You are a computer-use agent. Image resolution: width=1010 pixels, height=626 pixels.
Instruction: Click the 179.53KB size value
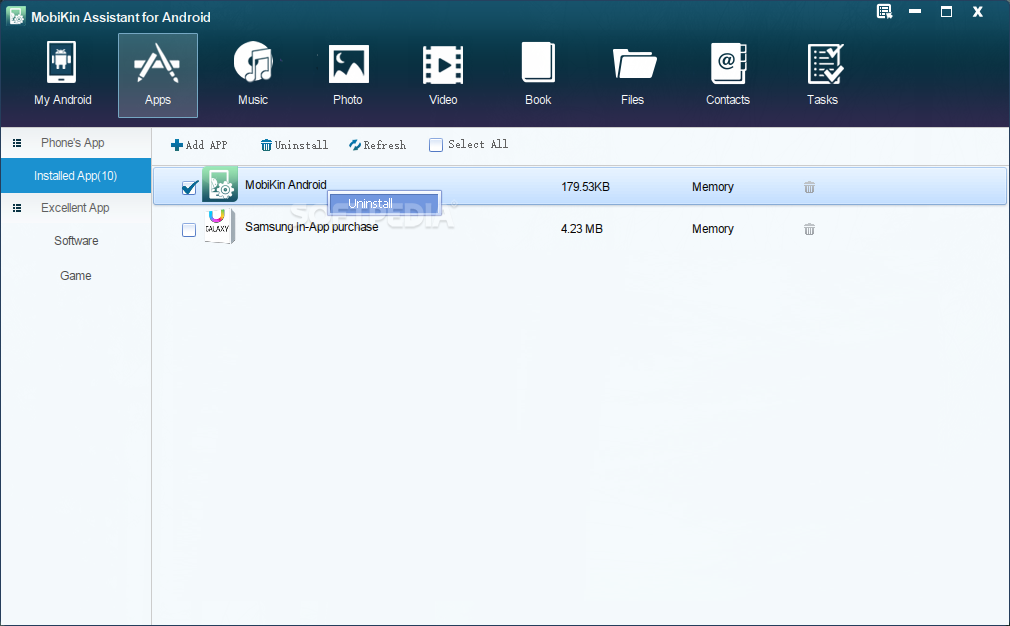[x=586, y=187]
